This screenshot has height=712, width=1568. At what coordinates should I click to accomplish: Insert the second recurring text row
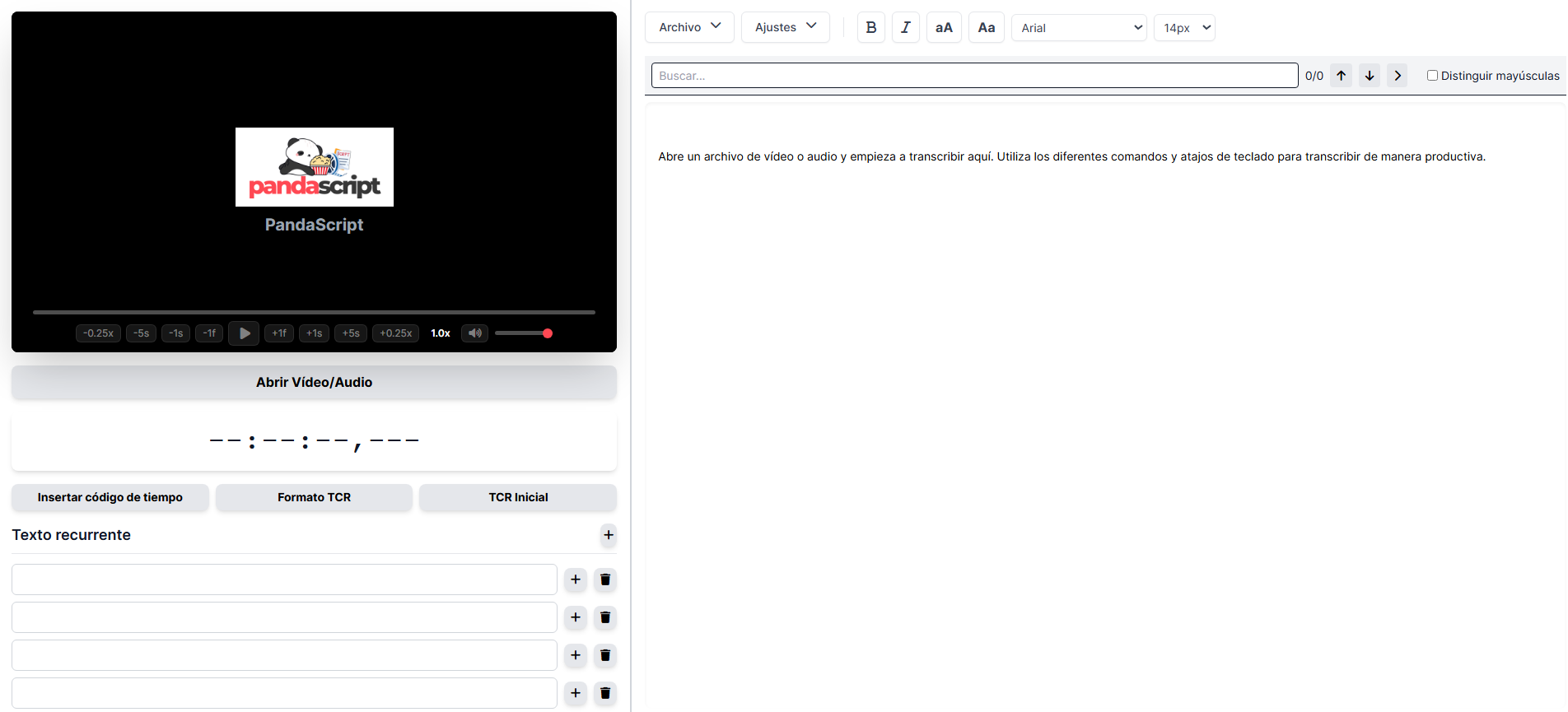tap(575, 617)
